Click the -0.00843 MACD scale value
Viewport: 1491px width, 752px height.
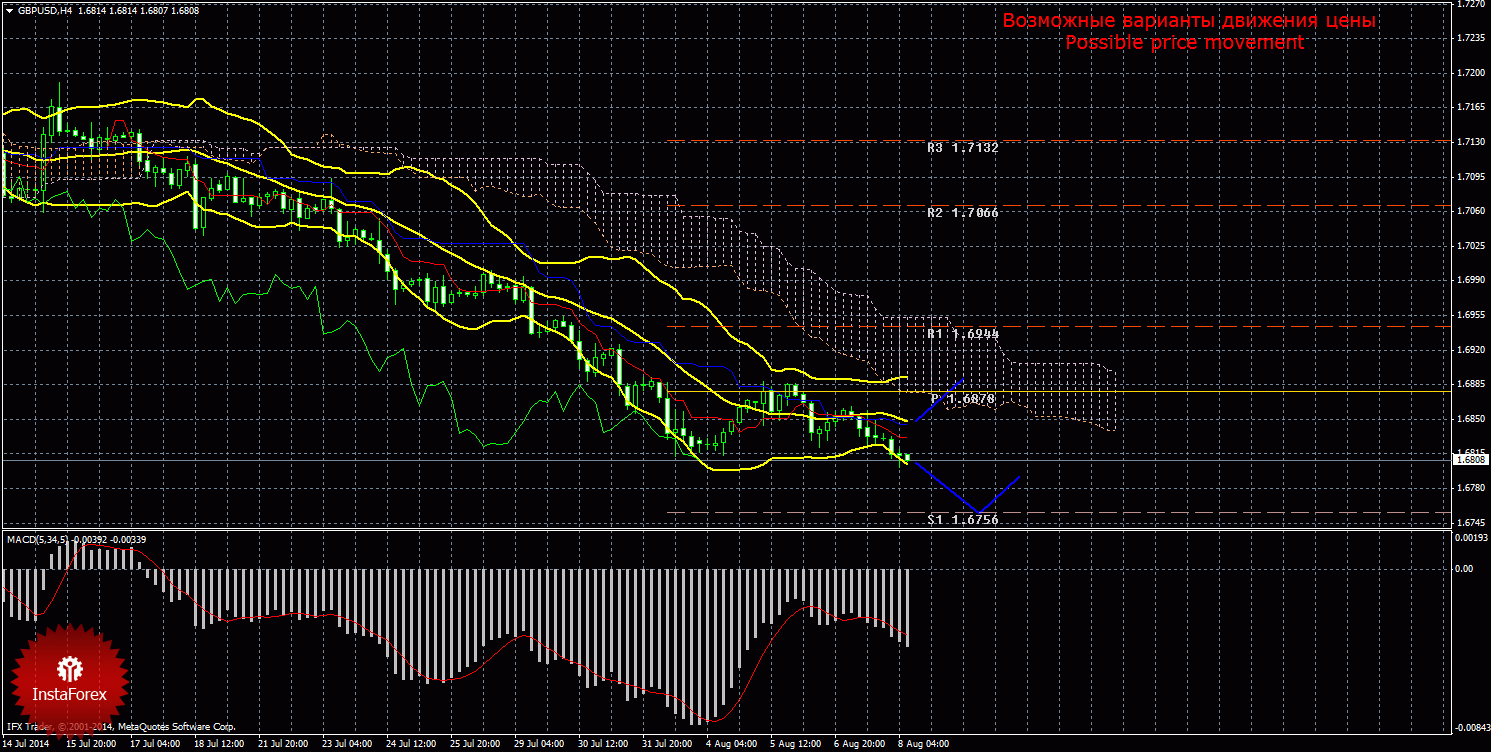coord(1473,728)
